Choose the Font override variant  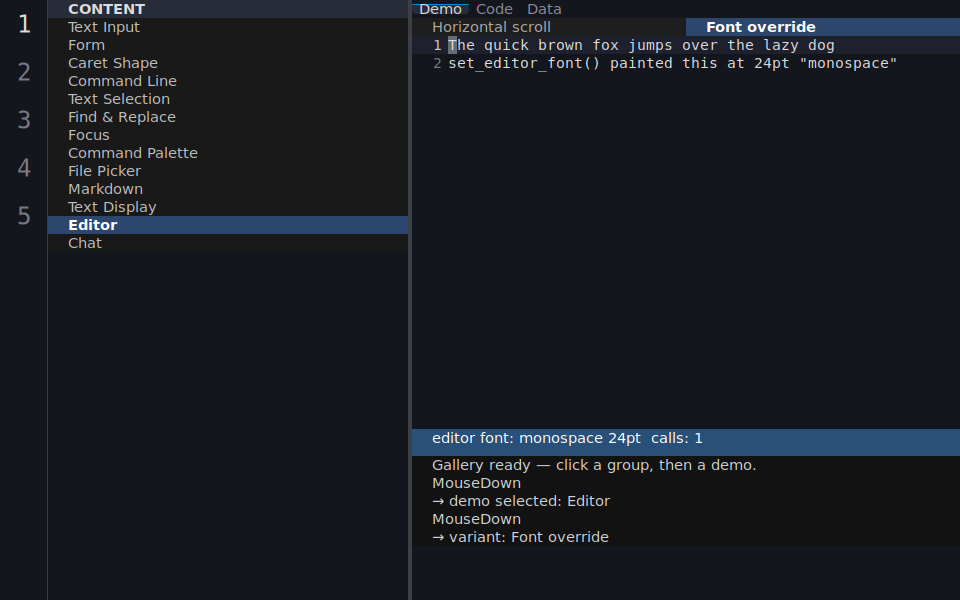point(823,27)
